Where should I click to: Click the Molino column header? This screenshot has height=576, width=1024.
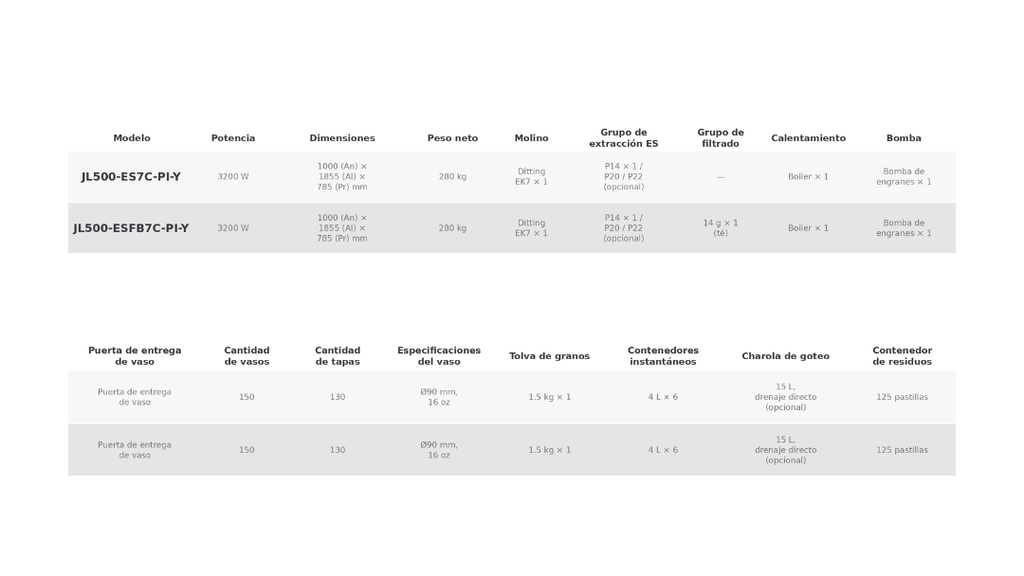point(532,138)
